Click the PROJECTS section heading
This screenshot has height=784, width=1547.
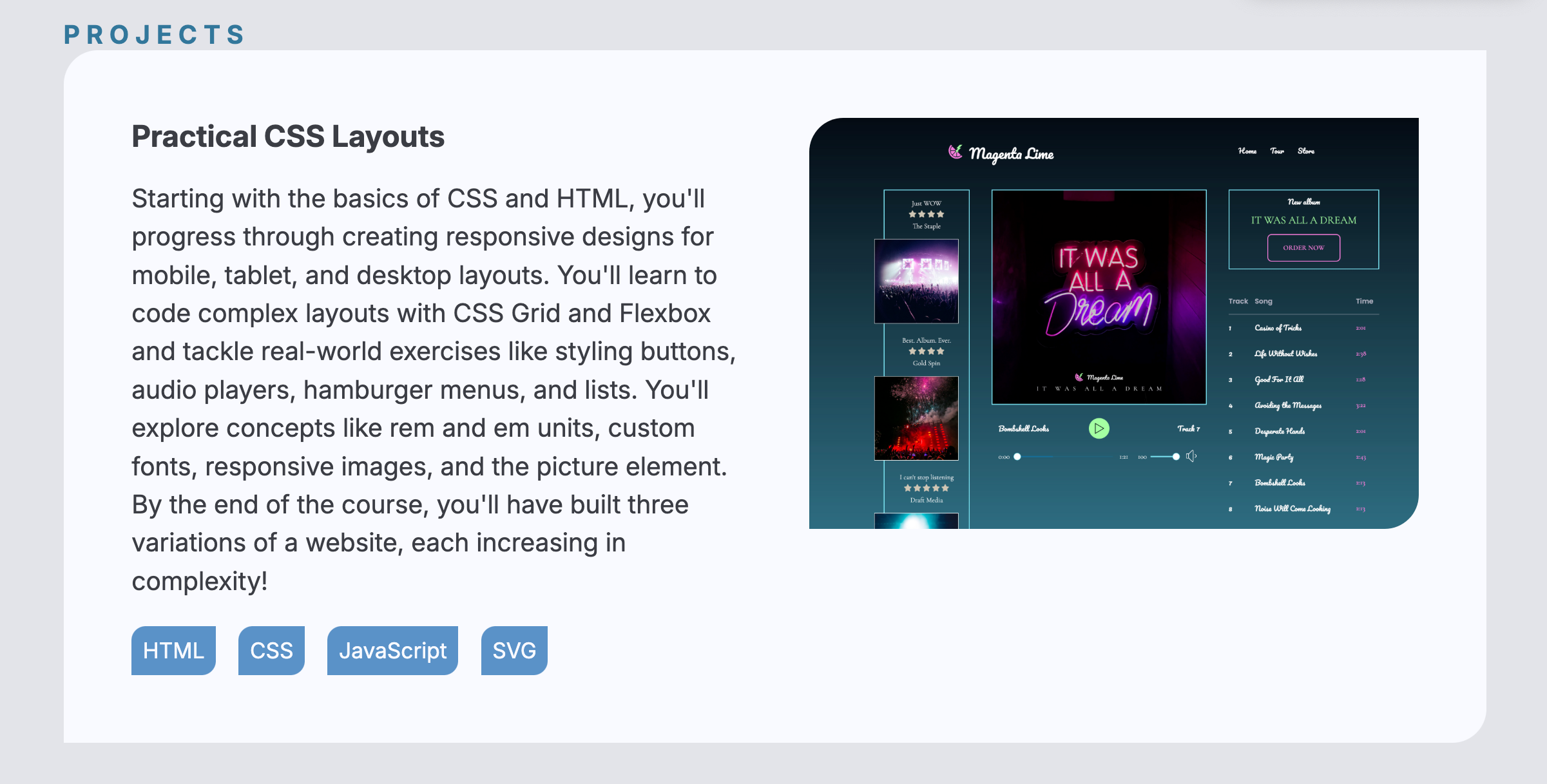pos(155,34)
